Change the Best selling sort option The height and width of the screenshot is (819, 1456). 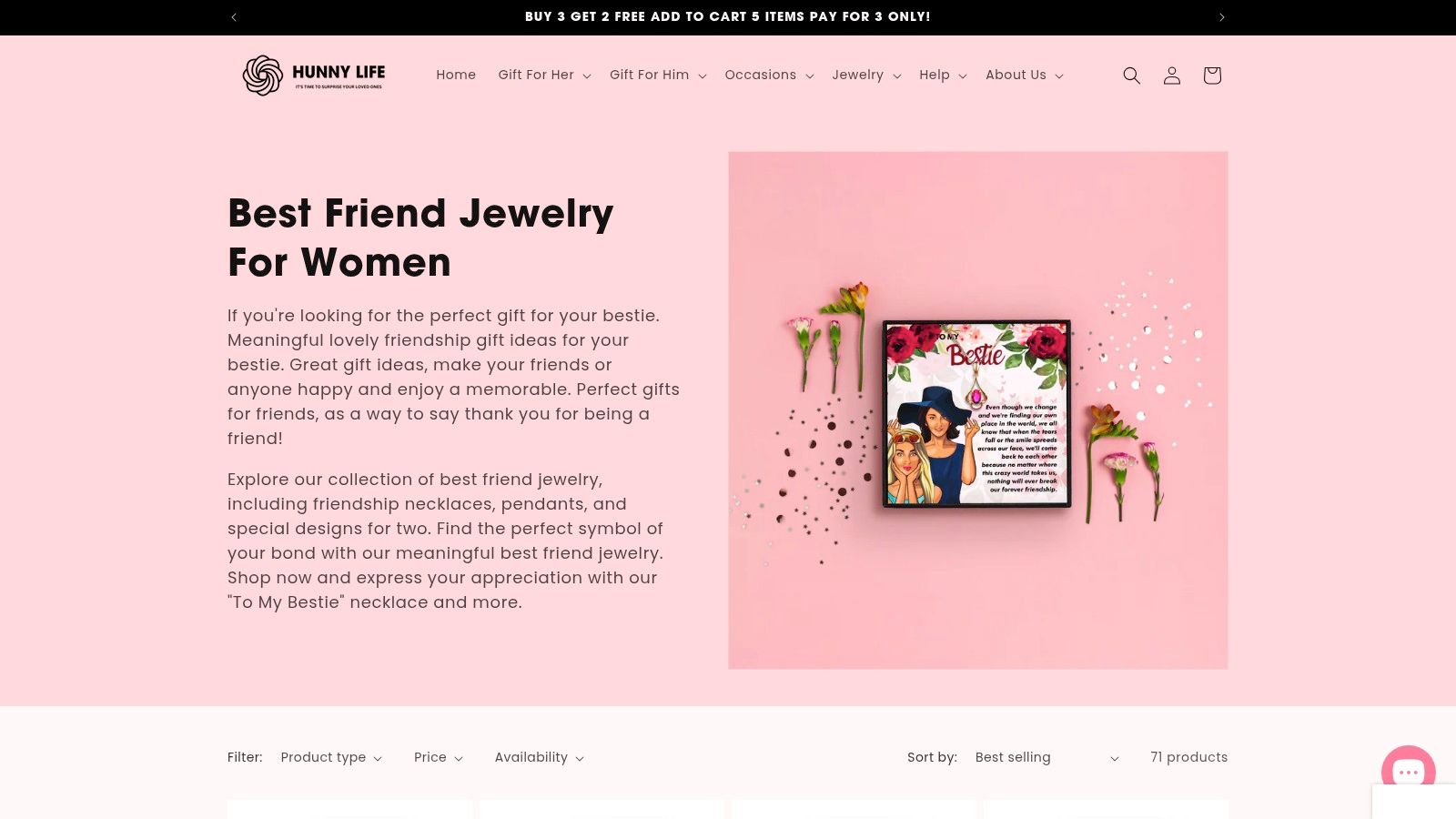click(1046, 758)
